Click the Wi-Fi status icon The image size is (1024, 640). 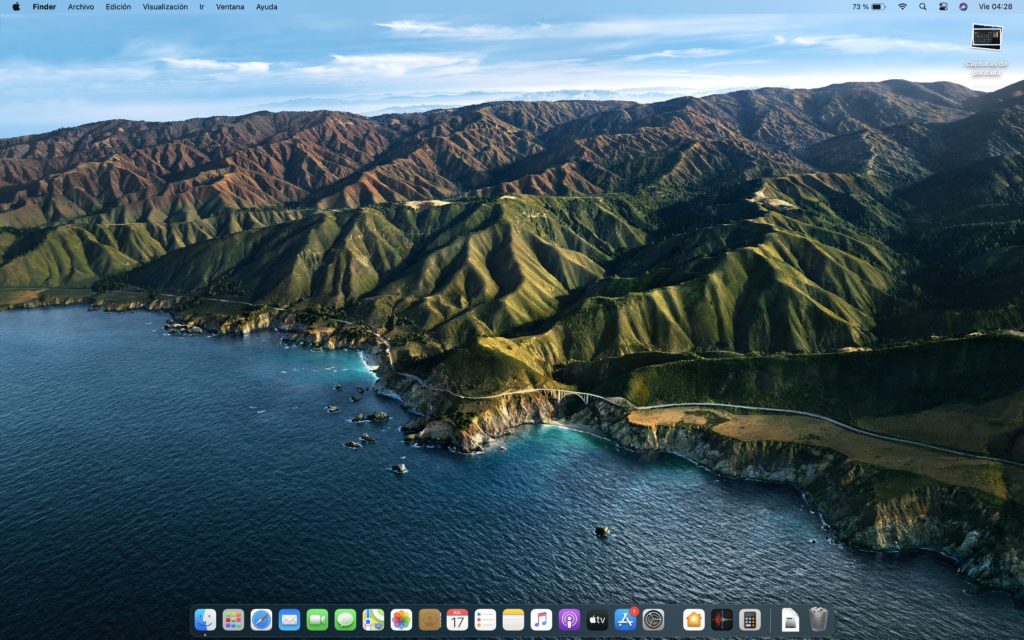(x=902, y=7)
